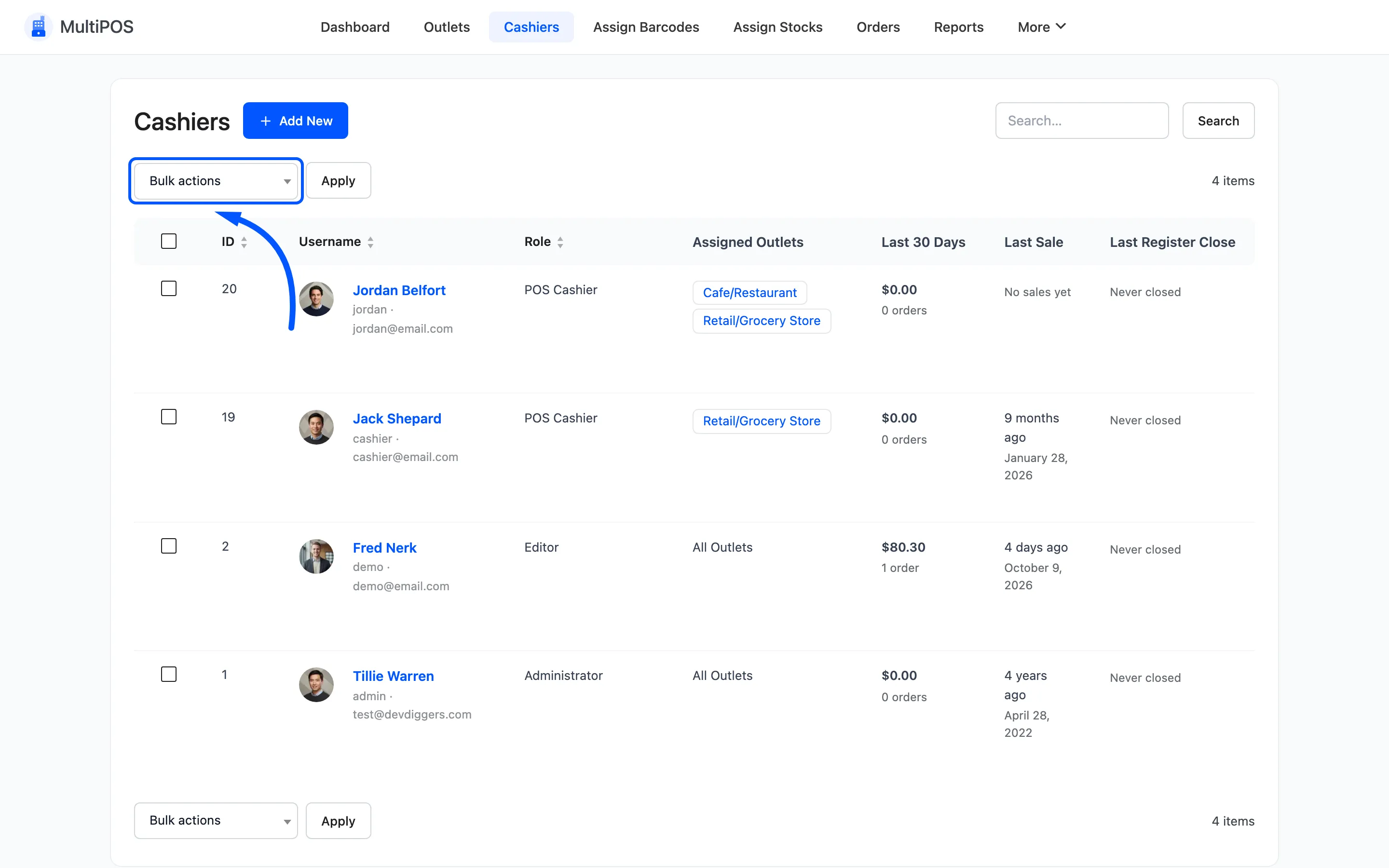Open Jordan Belfort's cashier profile link
Image resolution: width=1389 pixels, height=868 pixels.
point(399,290)
